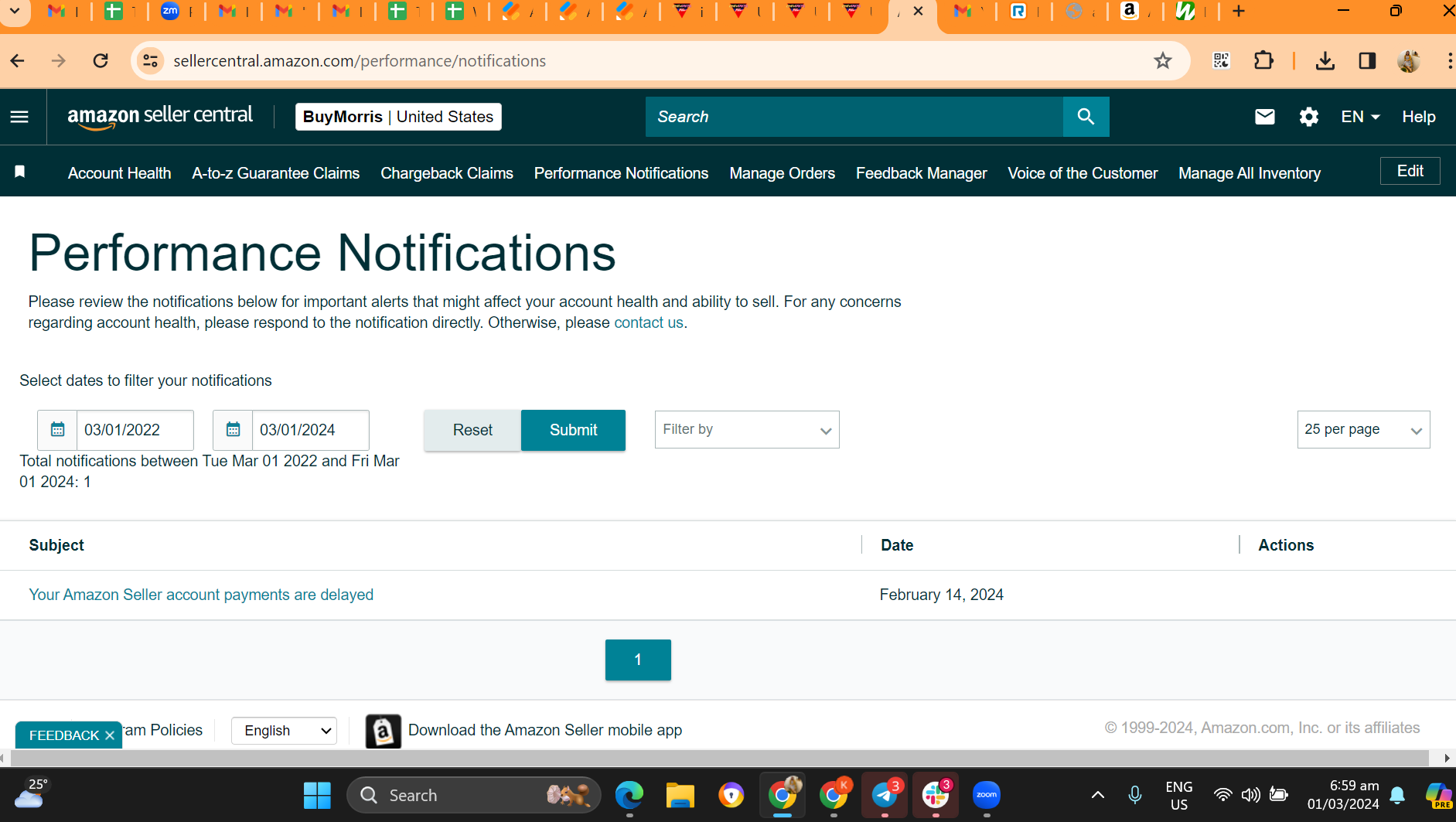Image resolution: width=1456 pixels, height=822 pixels.
Task: Click Download the Amazon Seller mobile app link
Action: pos(545,730)
